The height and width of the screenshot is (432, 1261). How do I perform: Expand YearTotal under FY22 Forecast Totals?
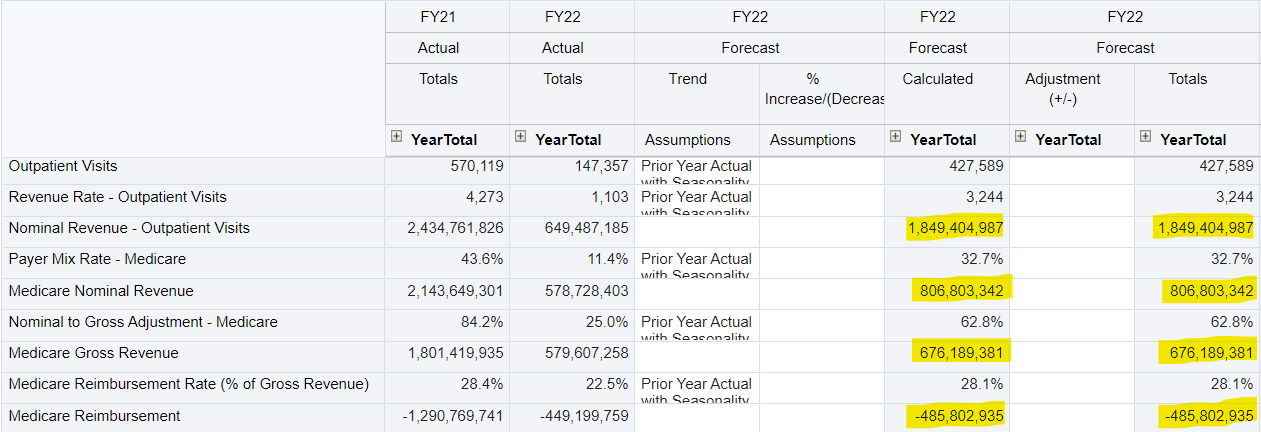[1146, 138]
